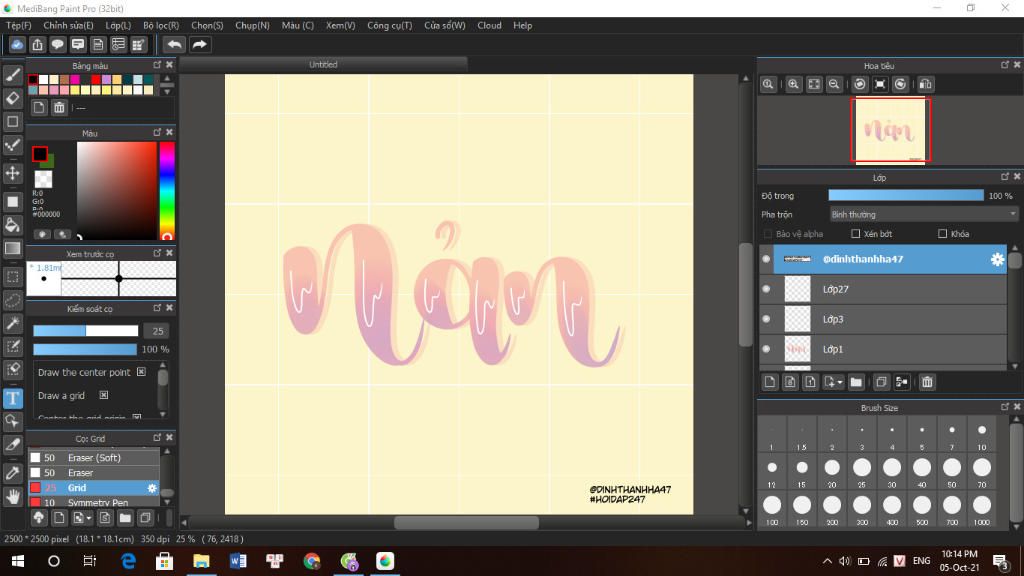Open the Chỉnh sửa(E) menu
The width and height of the screenshot is (1024, 576).
(69, 25)
